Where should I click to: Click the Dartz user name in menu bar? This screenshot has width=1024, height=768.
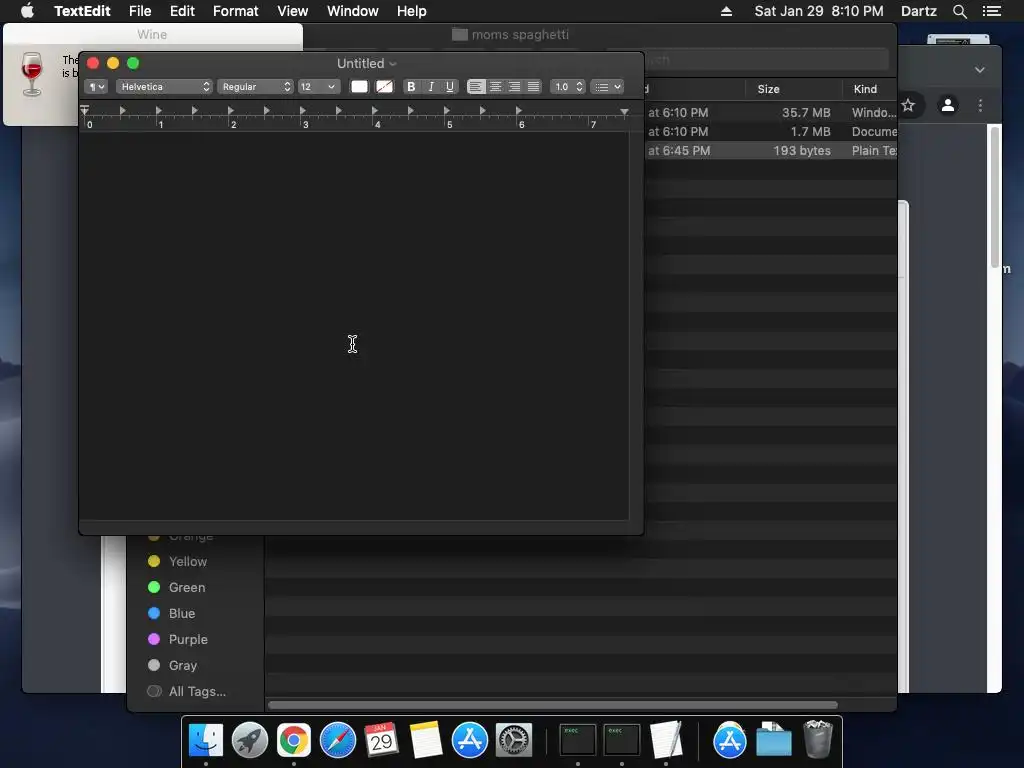919,11
